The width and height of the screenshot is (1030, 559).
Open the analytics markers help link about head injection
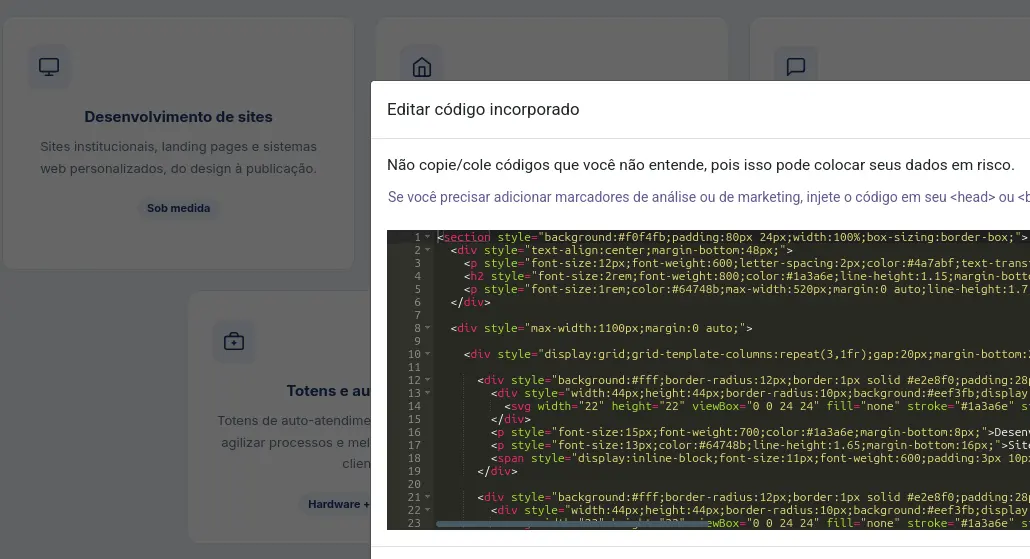pos(708,197)
